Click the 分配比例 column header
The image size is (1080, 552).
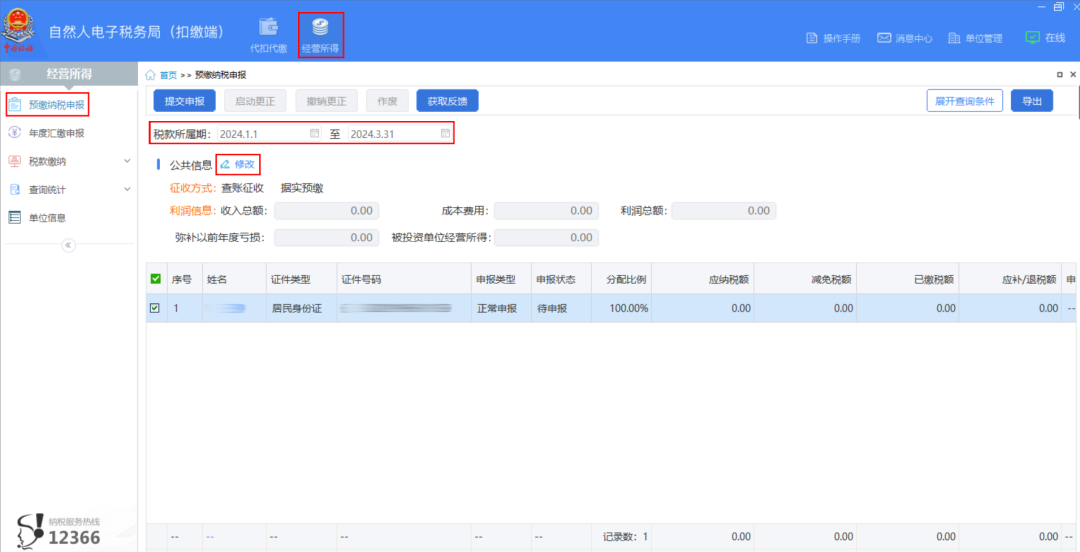point(621,280)
